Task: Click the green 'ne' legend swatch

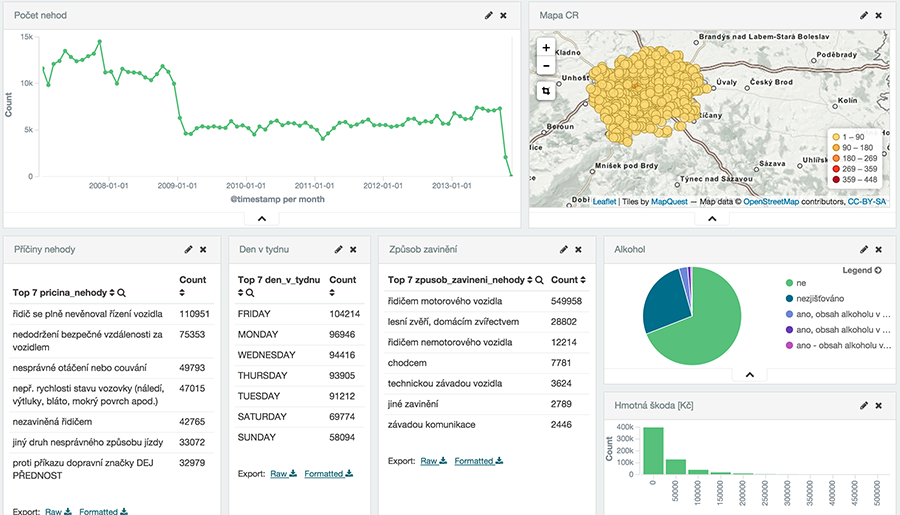Action: (x=789, y=283)
